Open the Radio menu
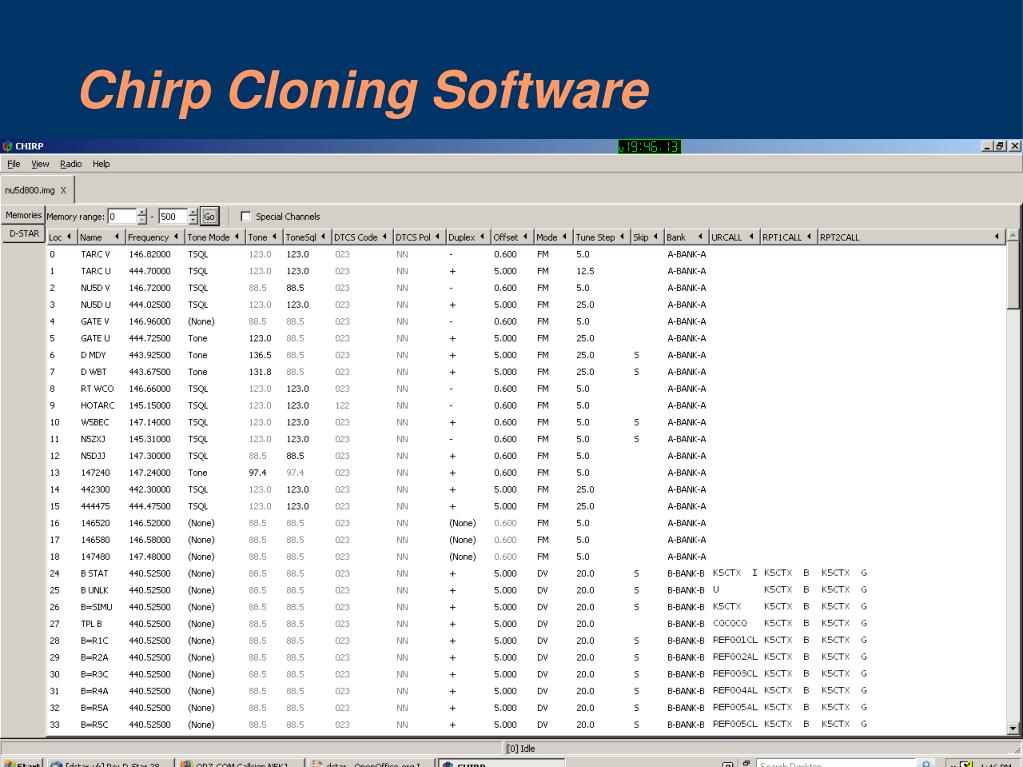The width and height of the screenshot is (1023, 767). coord(70,164)
